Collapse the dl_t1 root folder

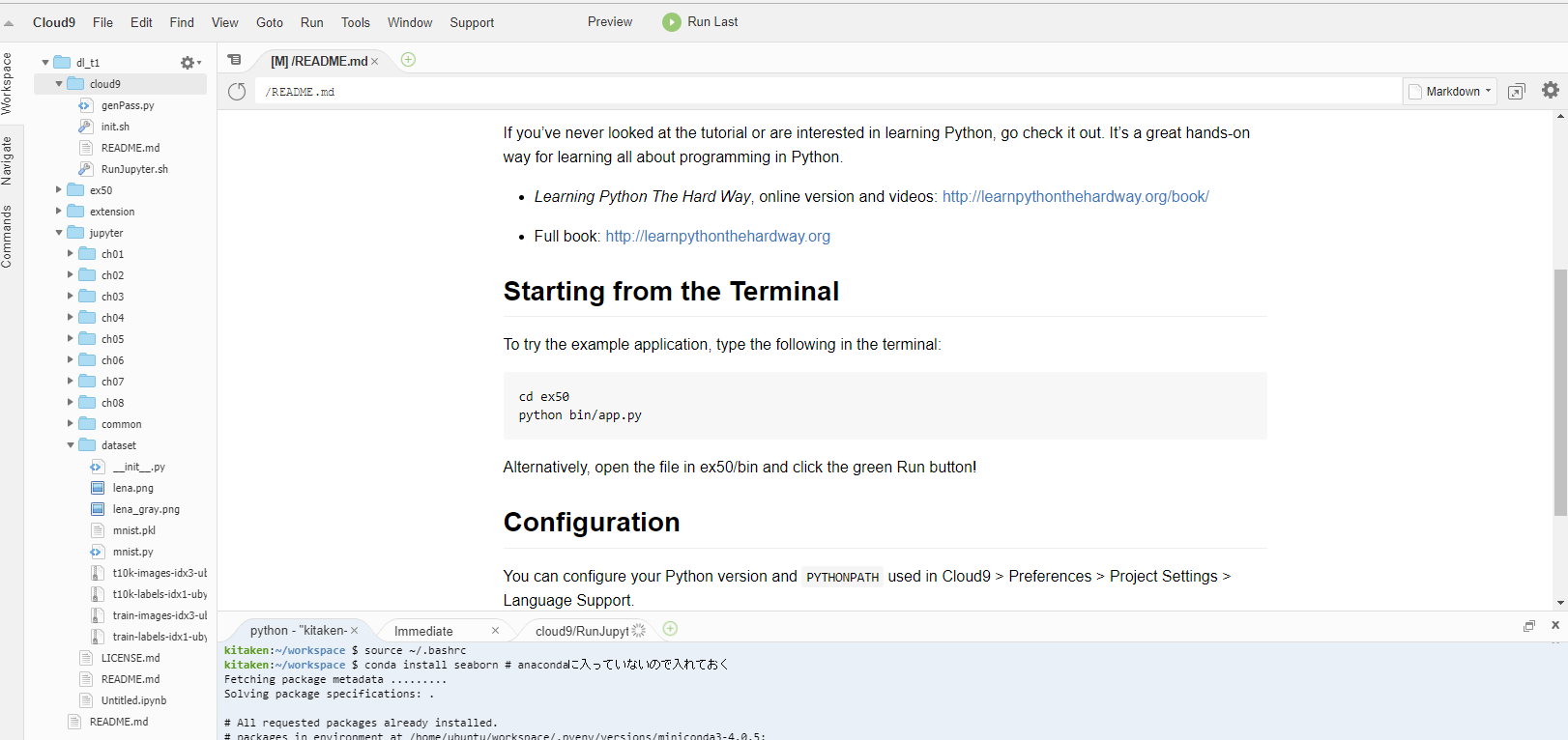(45, 63)
